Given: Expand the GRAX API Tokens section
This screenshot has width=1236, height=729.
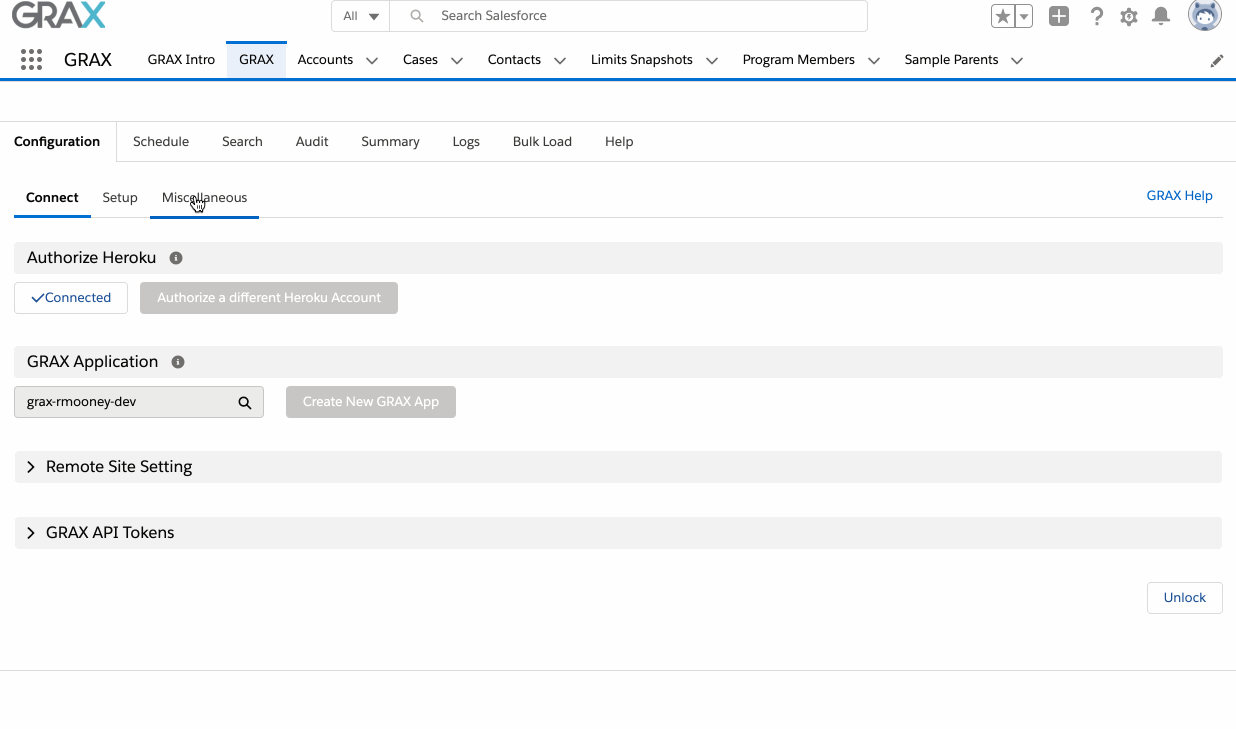Looking at the screenshot, I should pyautogui.click(x=618, y=533).
